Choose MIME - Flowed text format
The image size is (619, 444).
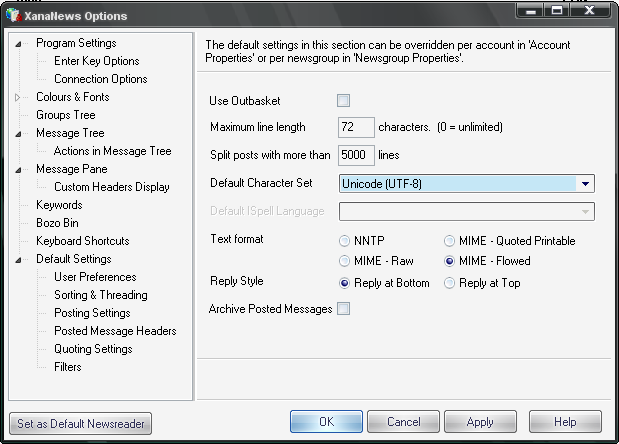[449, 261]
